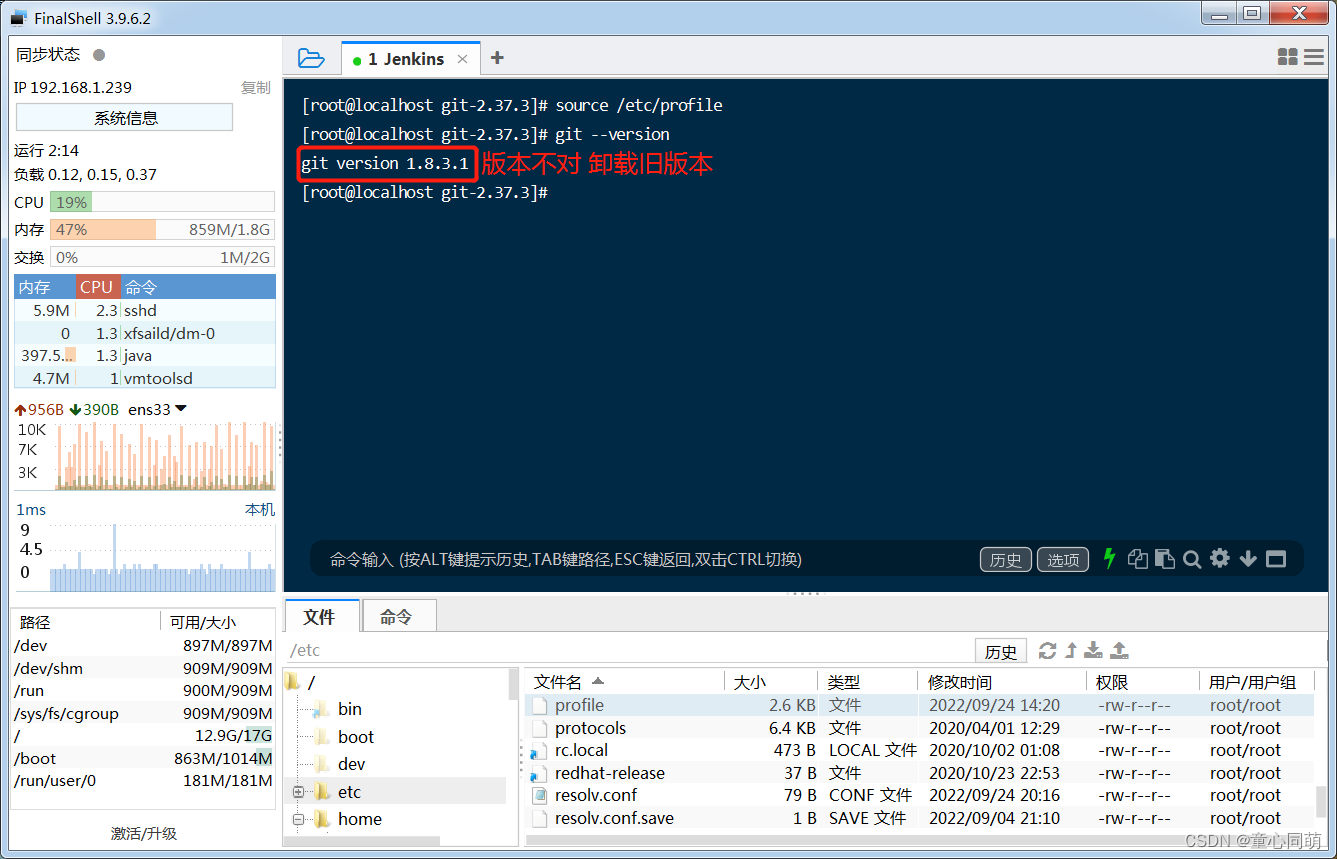The image size is (1337, 859).
Task: Select the dev folder in tree
Action: pyautogui.click(x=351, y=764)
